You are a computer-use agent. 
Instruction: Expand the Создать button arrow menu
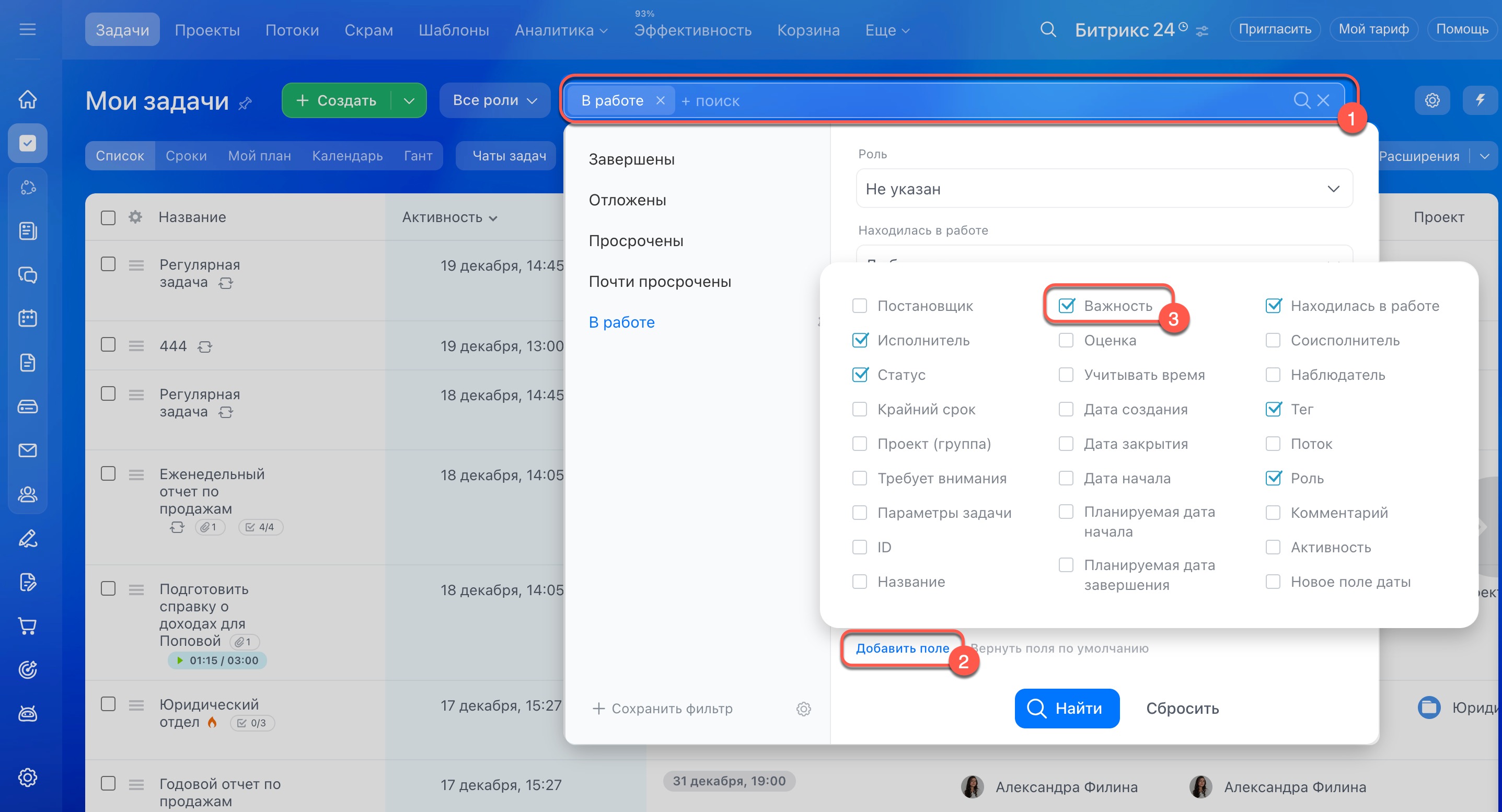(x=409, y=101)
